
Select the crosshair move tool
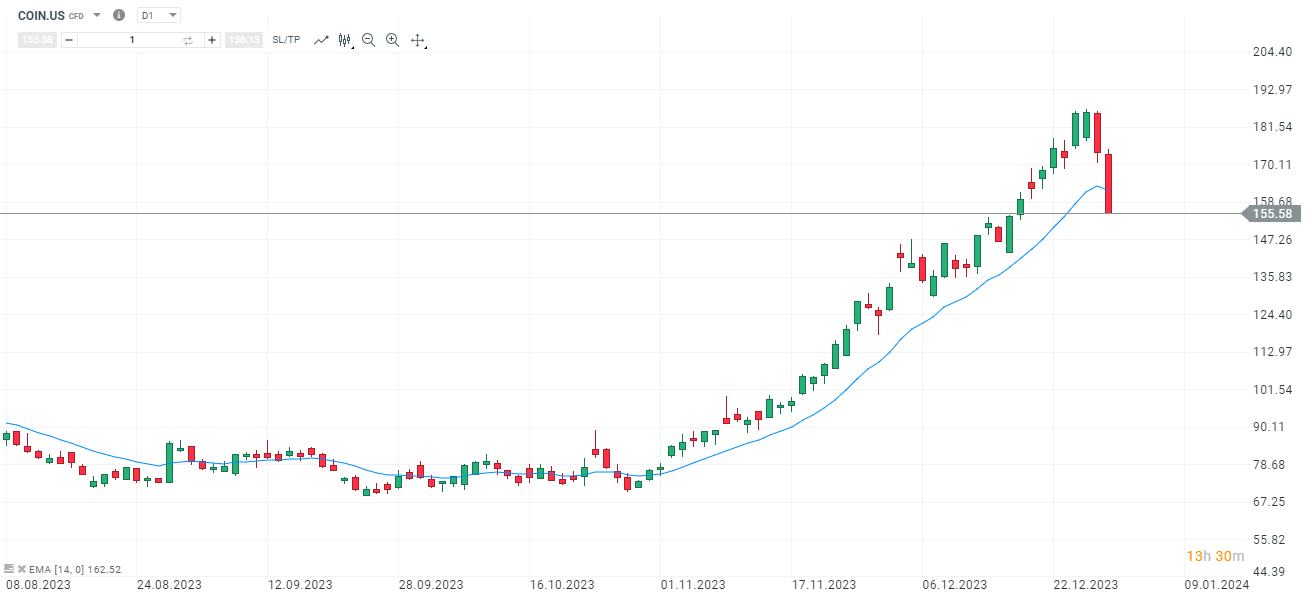pos(418,41)
